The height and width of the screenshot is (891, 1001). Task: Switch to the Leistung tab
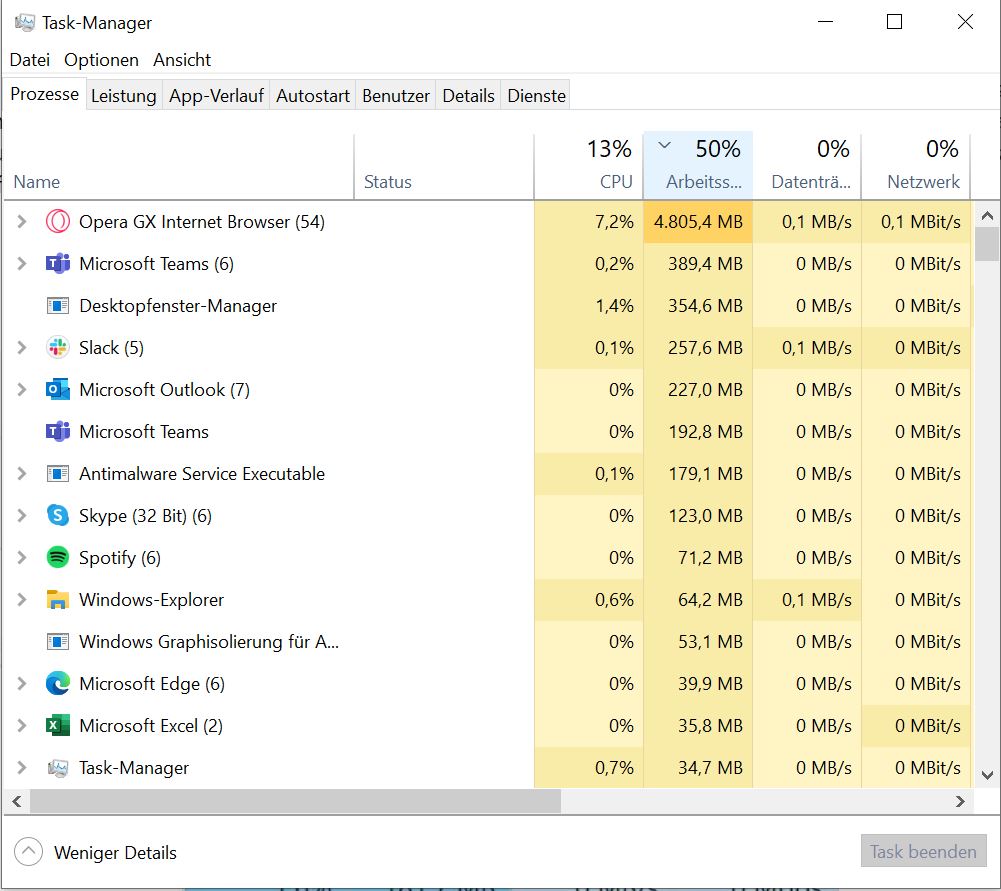tap(124, 96)
